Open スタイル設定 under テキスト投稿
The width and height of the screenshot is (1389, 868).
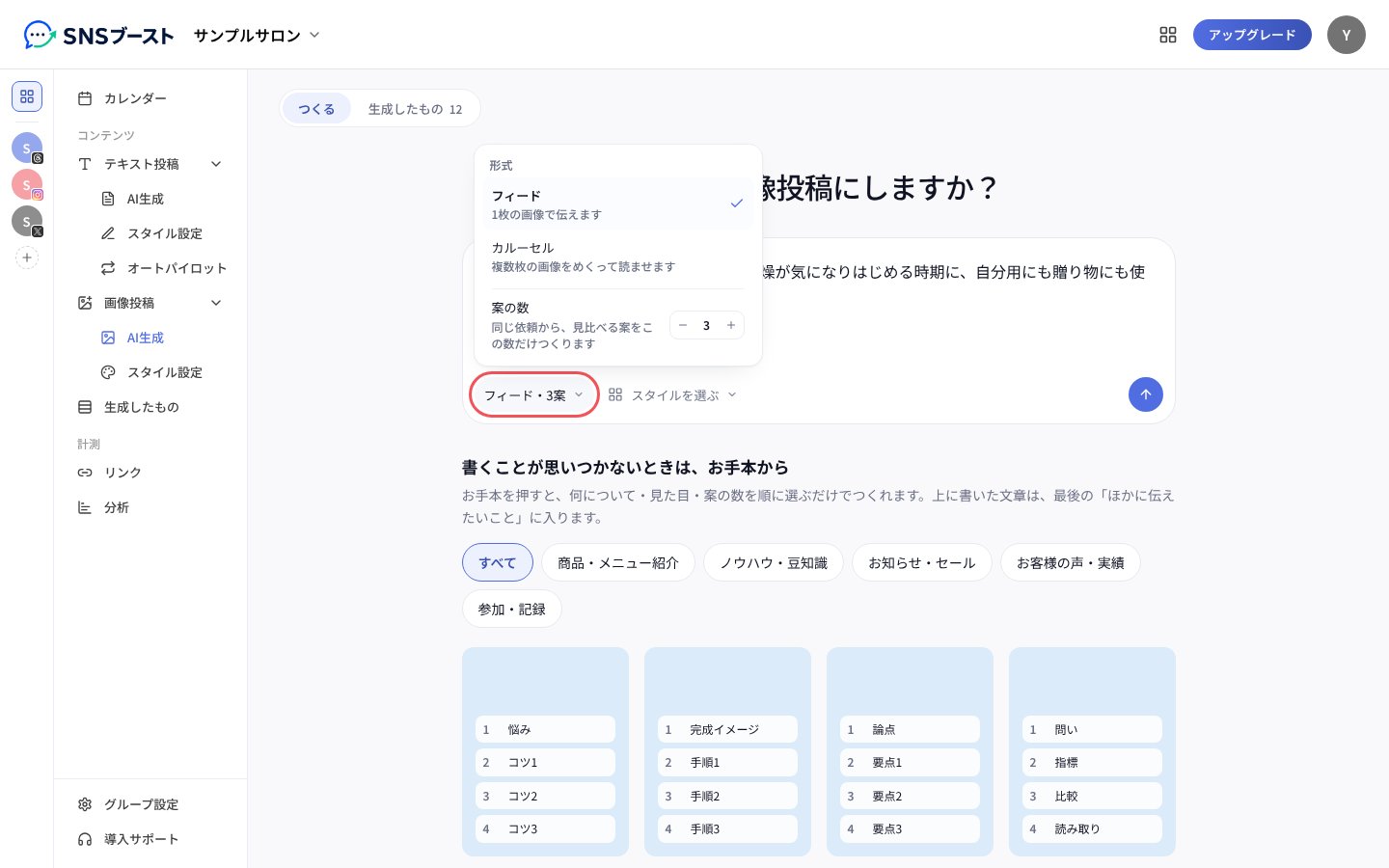162,233
